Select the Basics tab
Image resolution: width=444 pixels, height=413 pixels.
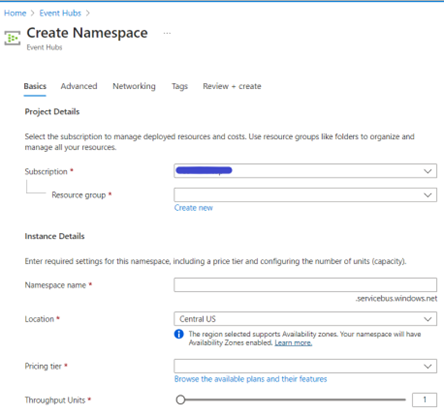click(35, 86)
